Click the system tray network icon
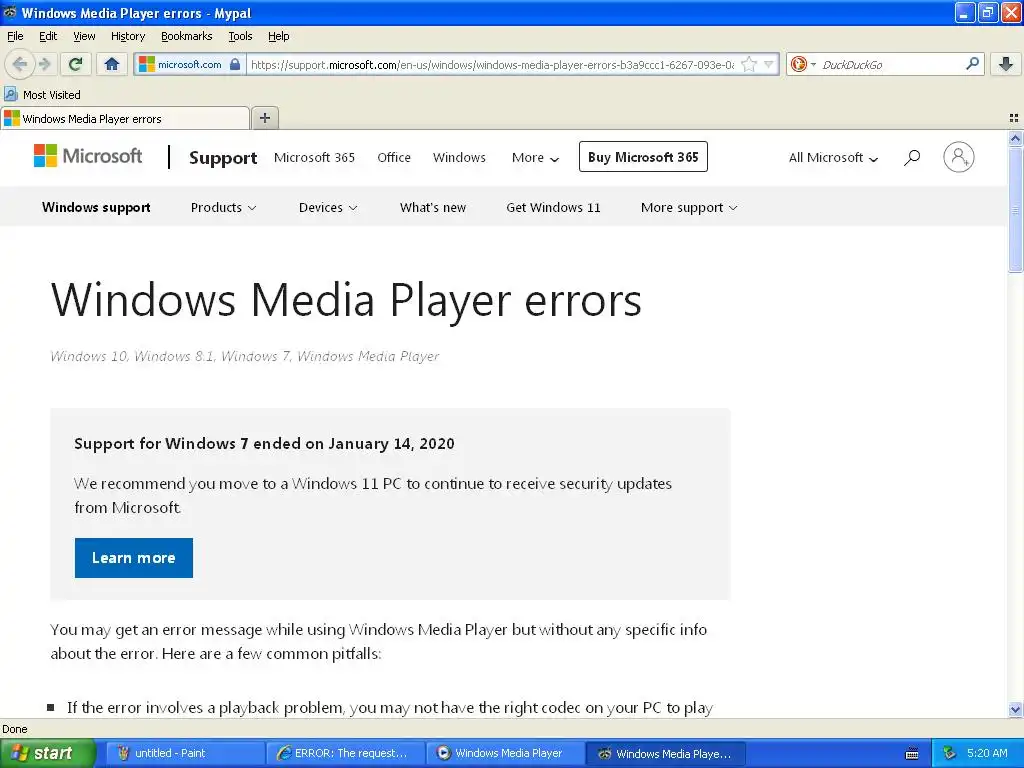This screenshot has width=1024, height=768. click(x=949, y=753)
